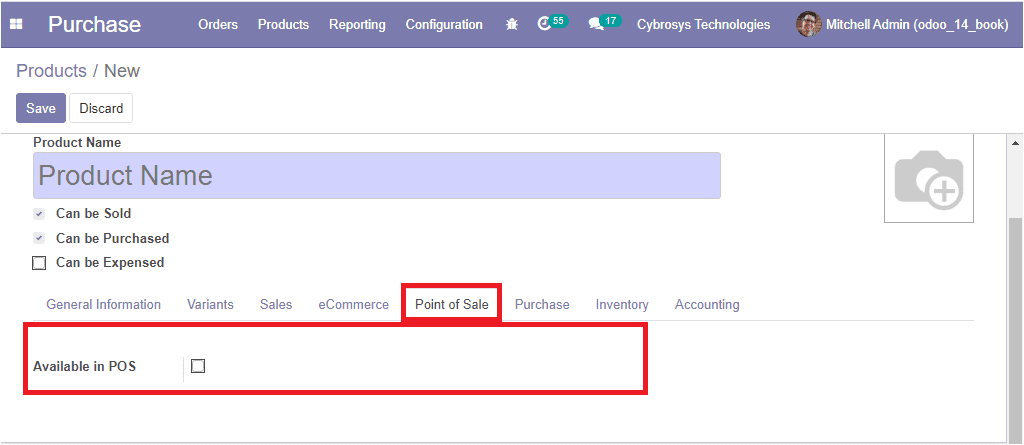Click the New breadcrumb text
The image size is (1024, 445).
[122, 71]
